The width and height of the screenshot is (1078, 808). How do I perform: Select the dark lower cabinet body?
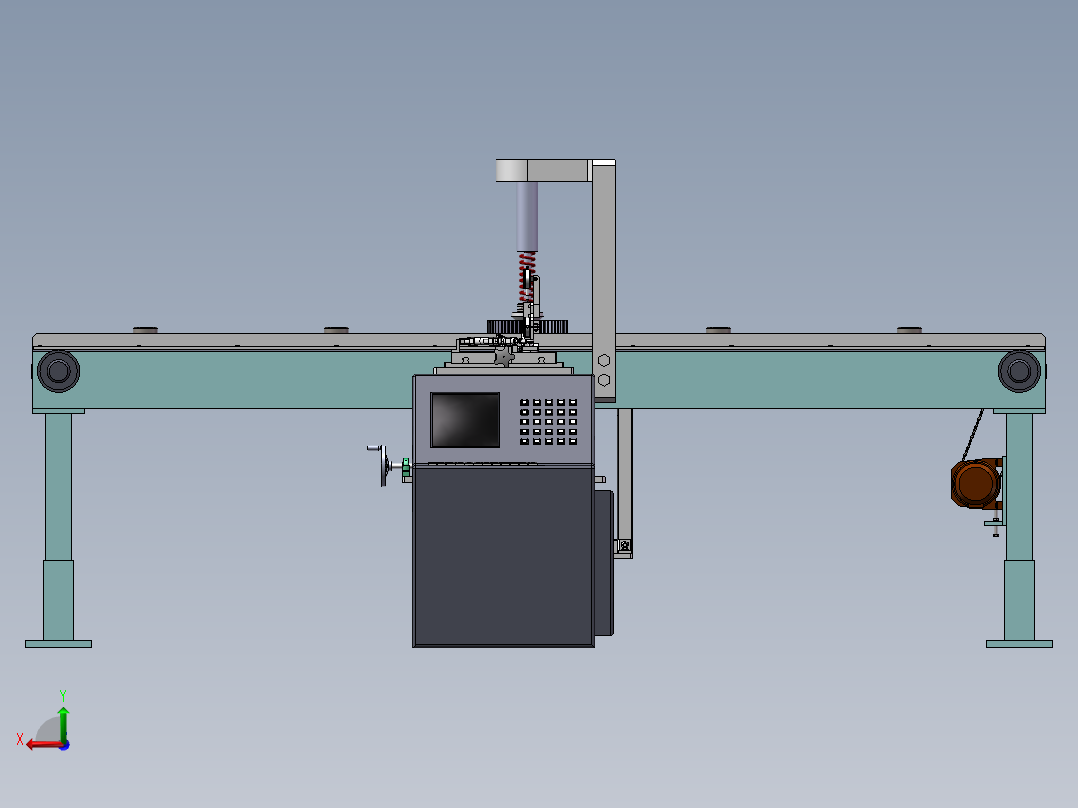503,556
